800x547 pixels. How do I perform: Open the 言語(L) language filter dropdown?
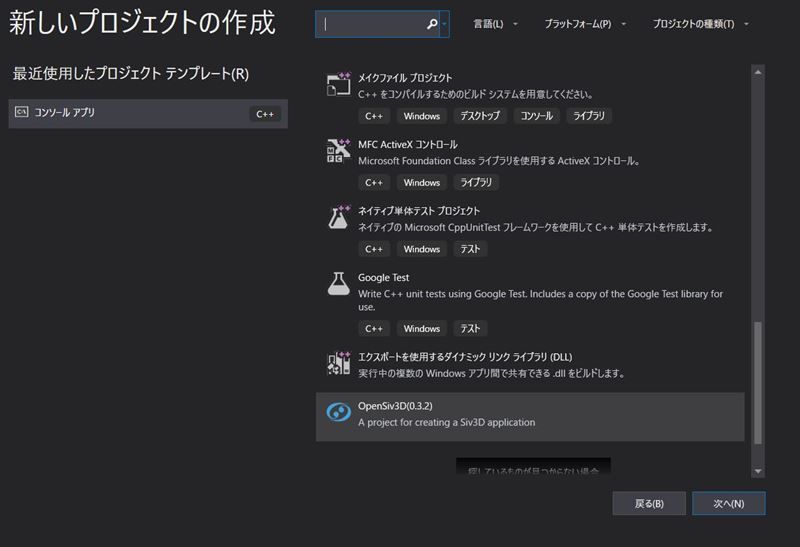pos(495,24)
